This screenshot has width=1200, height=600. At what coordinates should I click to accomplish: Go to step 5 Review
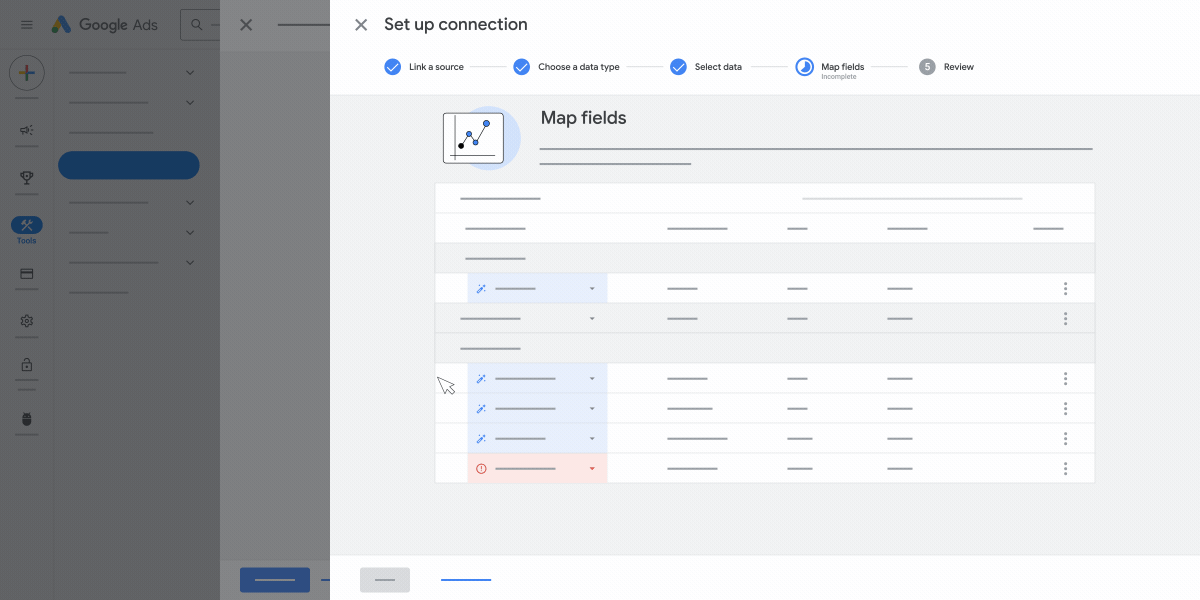946,67
